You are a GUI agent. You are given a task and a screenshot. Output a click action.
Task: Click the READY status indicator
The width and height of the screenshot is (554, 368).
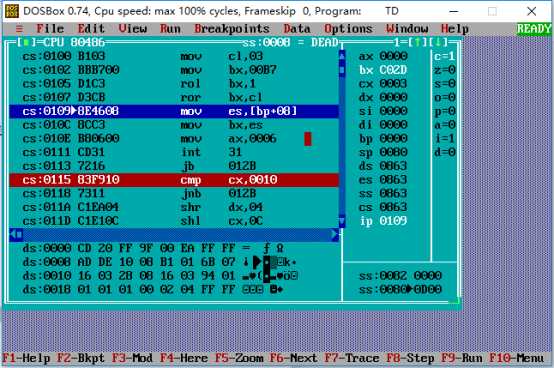coord(534,29)
